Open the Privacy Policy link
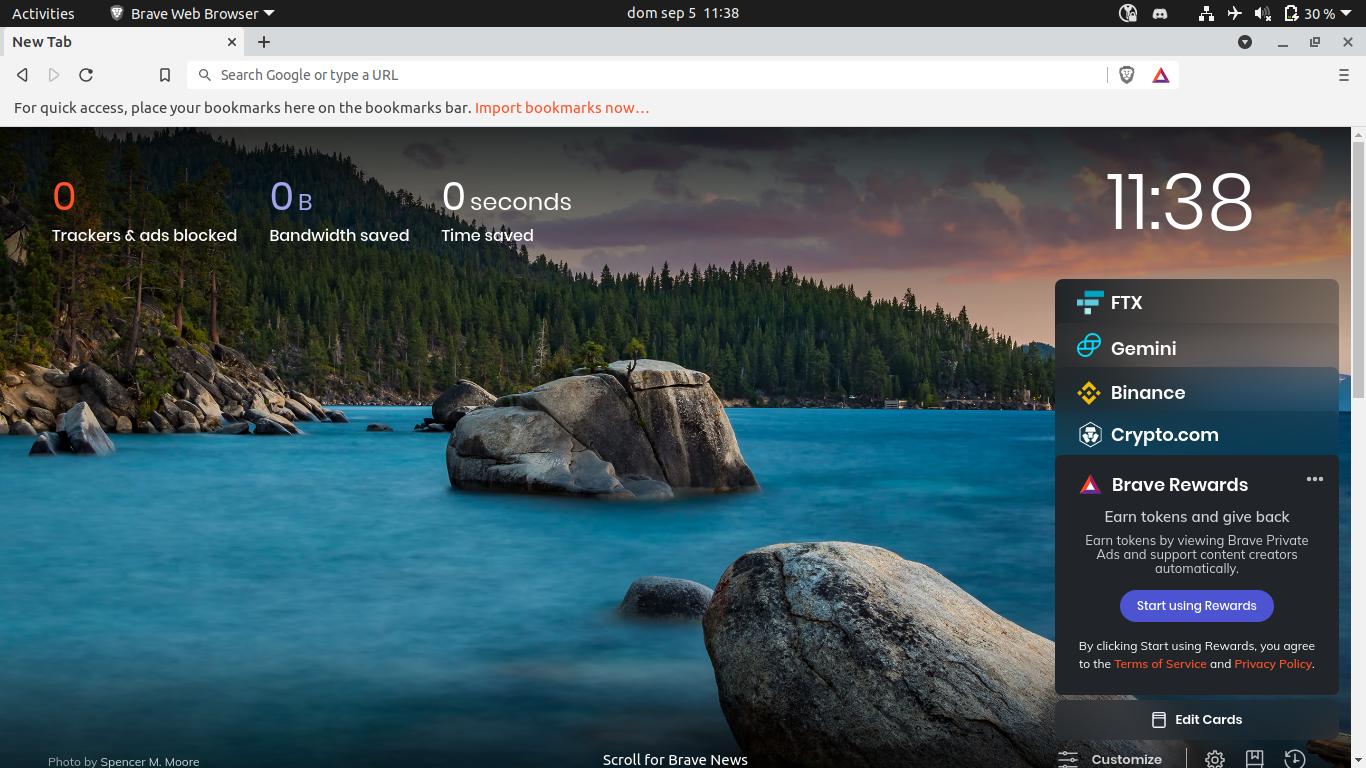Screen dimensions: 1366x768 coord(1272,664)
